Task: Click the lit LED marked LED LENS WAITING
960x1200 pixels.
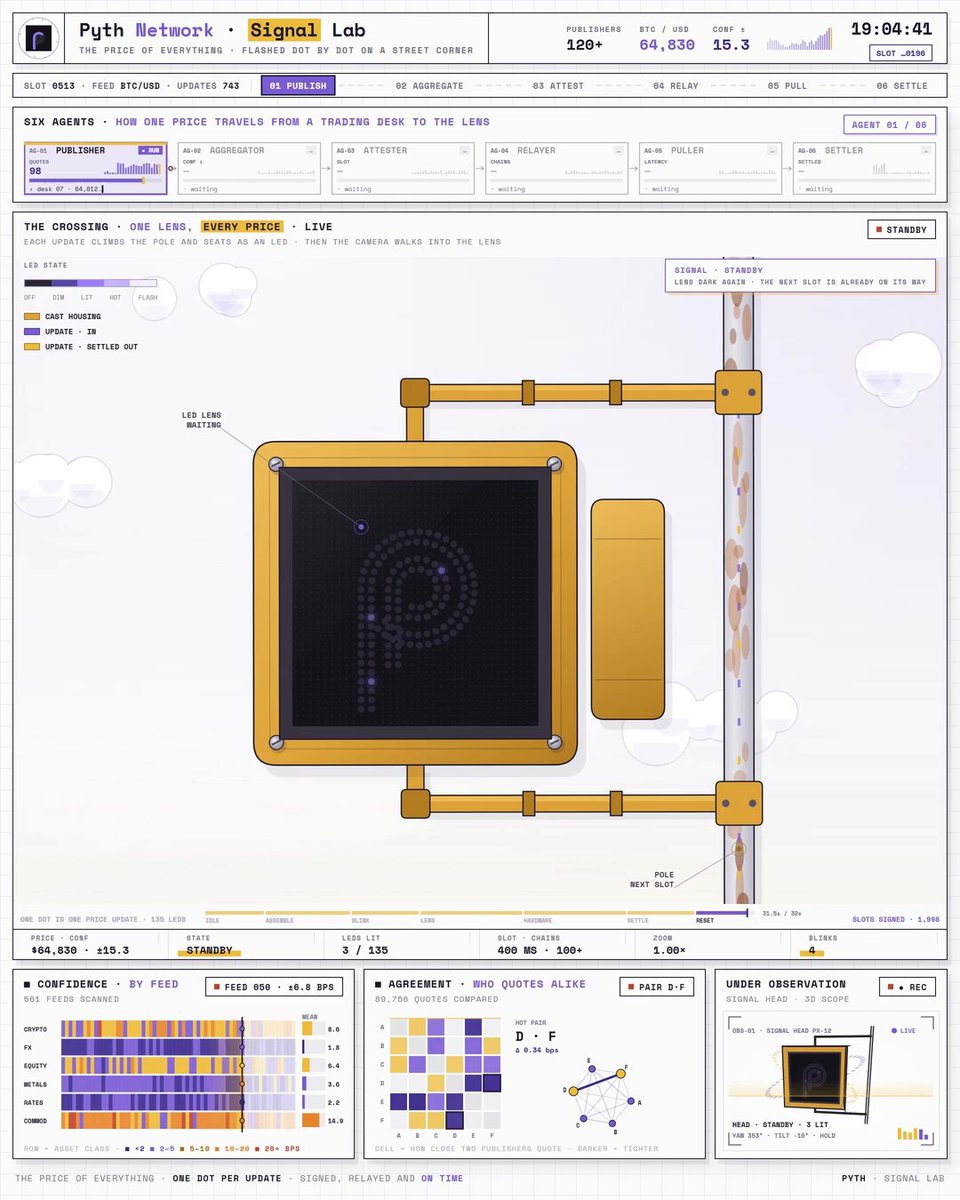Action: coord(361,527)
